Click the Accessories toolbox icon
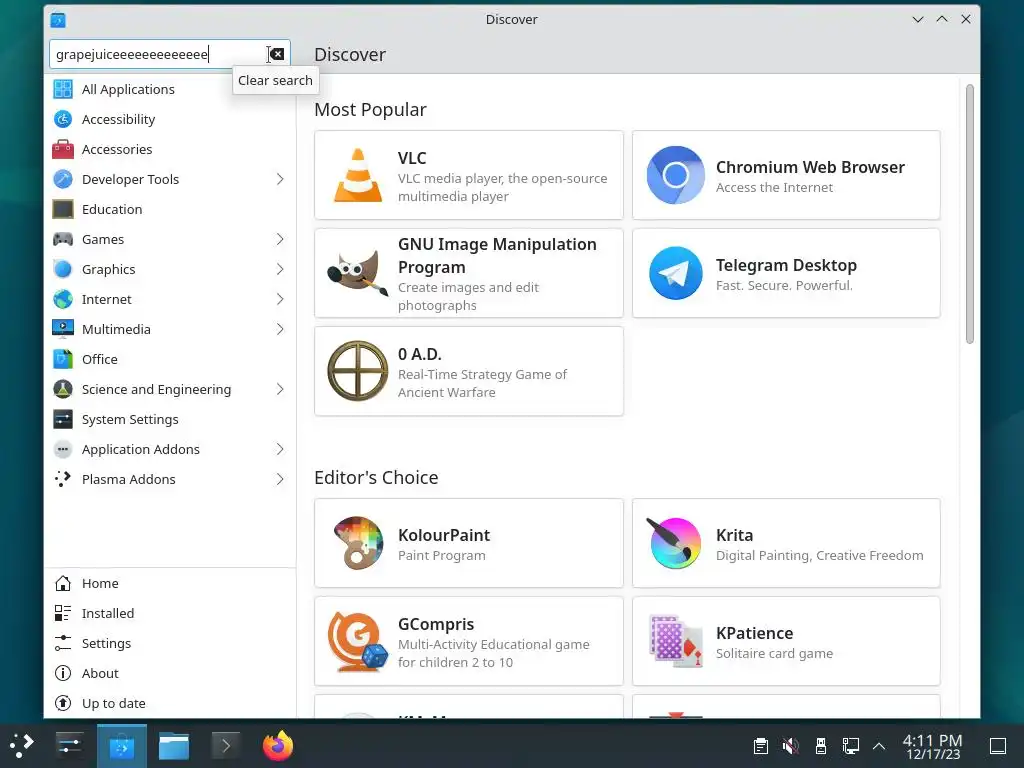This screenshot has height=768, width=1024. (63, 149)
